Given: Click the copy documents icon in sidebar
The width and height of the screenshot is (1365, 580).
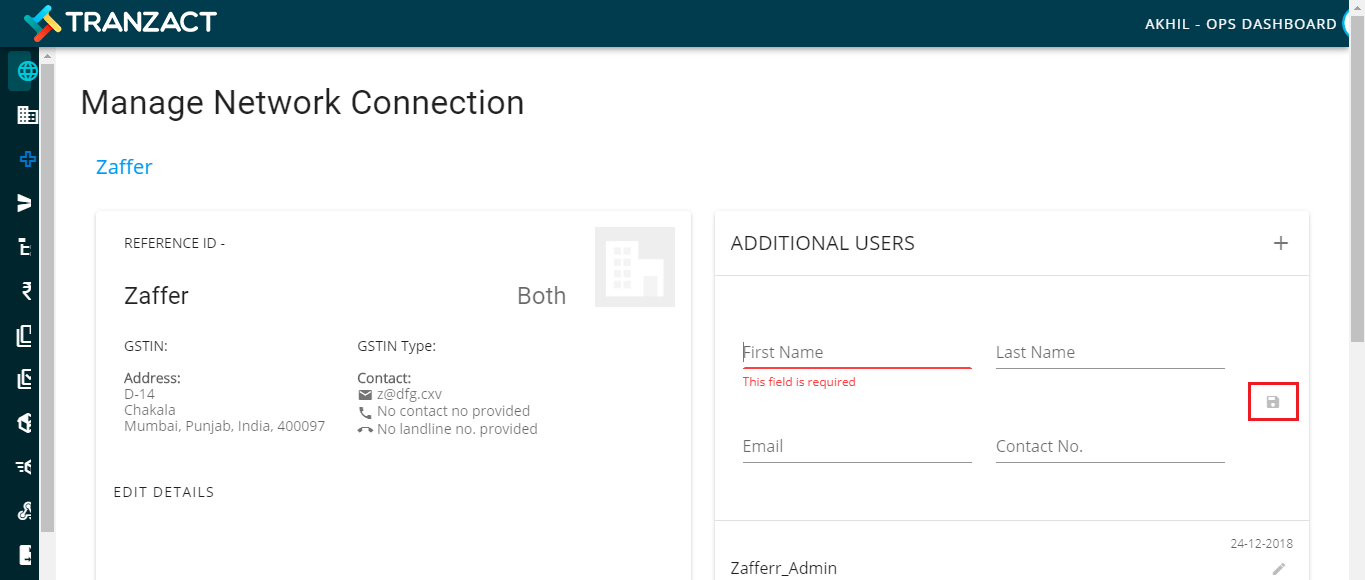Looking at the screenshot, I should [27, 335].
